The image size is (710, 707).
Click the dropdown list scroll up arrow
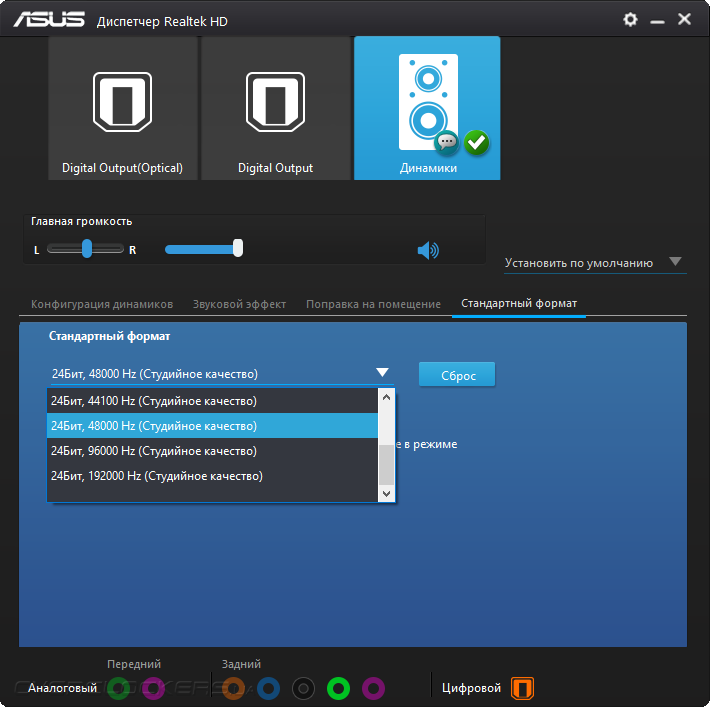(386, 397)
